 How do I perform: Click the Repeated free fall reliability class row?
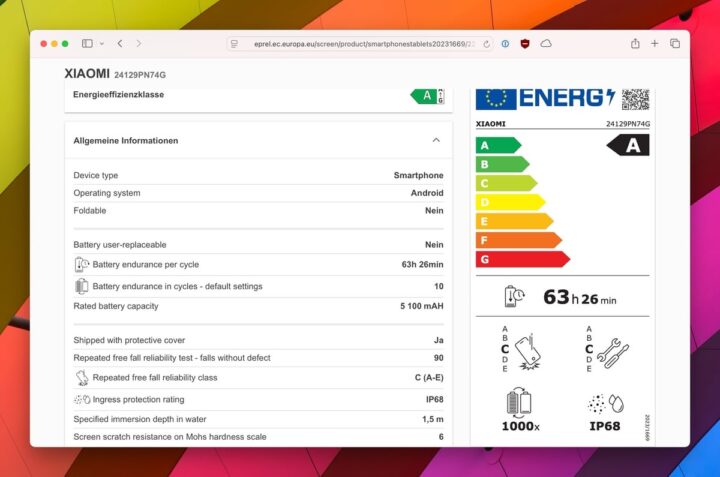258,378
